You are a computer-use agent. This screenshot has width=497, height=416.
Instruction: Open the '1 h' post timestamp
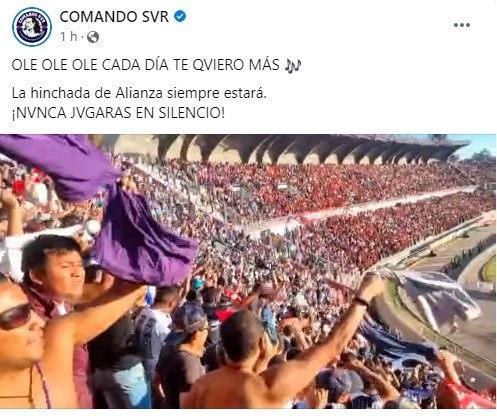tap(68, 37)
